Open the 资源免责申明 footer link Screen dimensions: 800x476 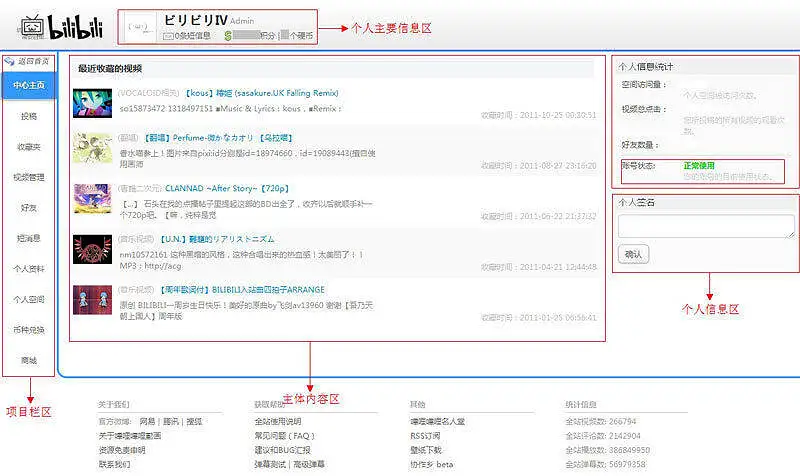pos(122,450)
